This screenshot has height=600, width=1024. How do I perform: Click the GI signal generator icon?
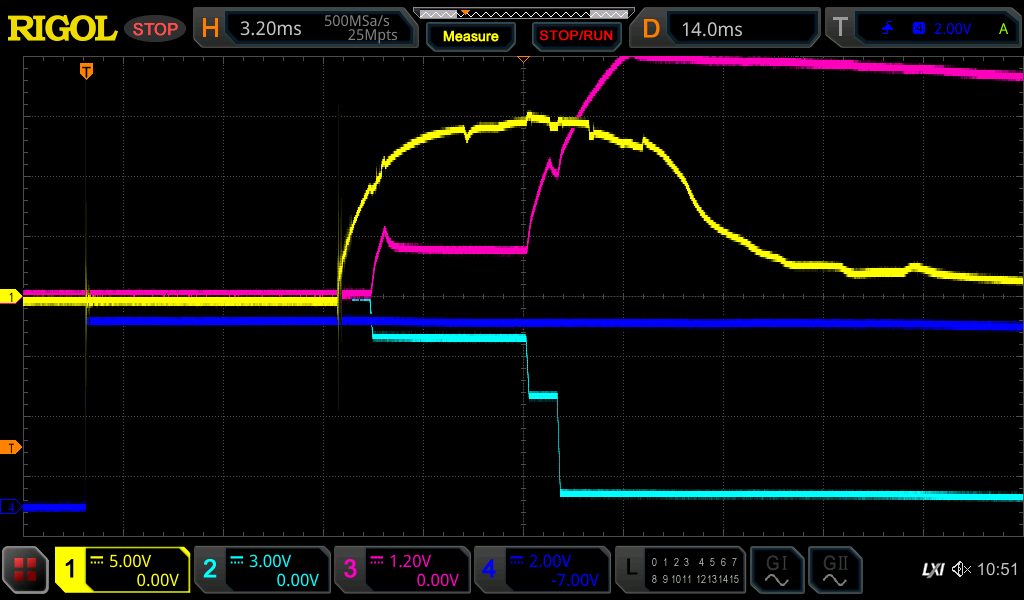pyautogui.click(x=776, y=570)
